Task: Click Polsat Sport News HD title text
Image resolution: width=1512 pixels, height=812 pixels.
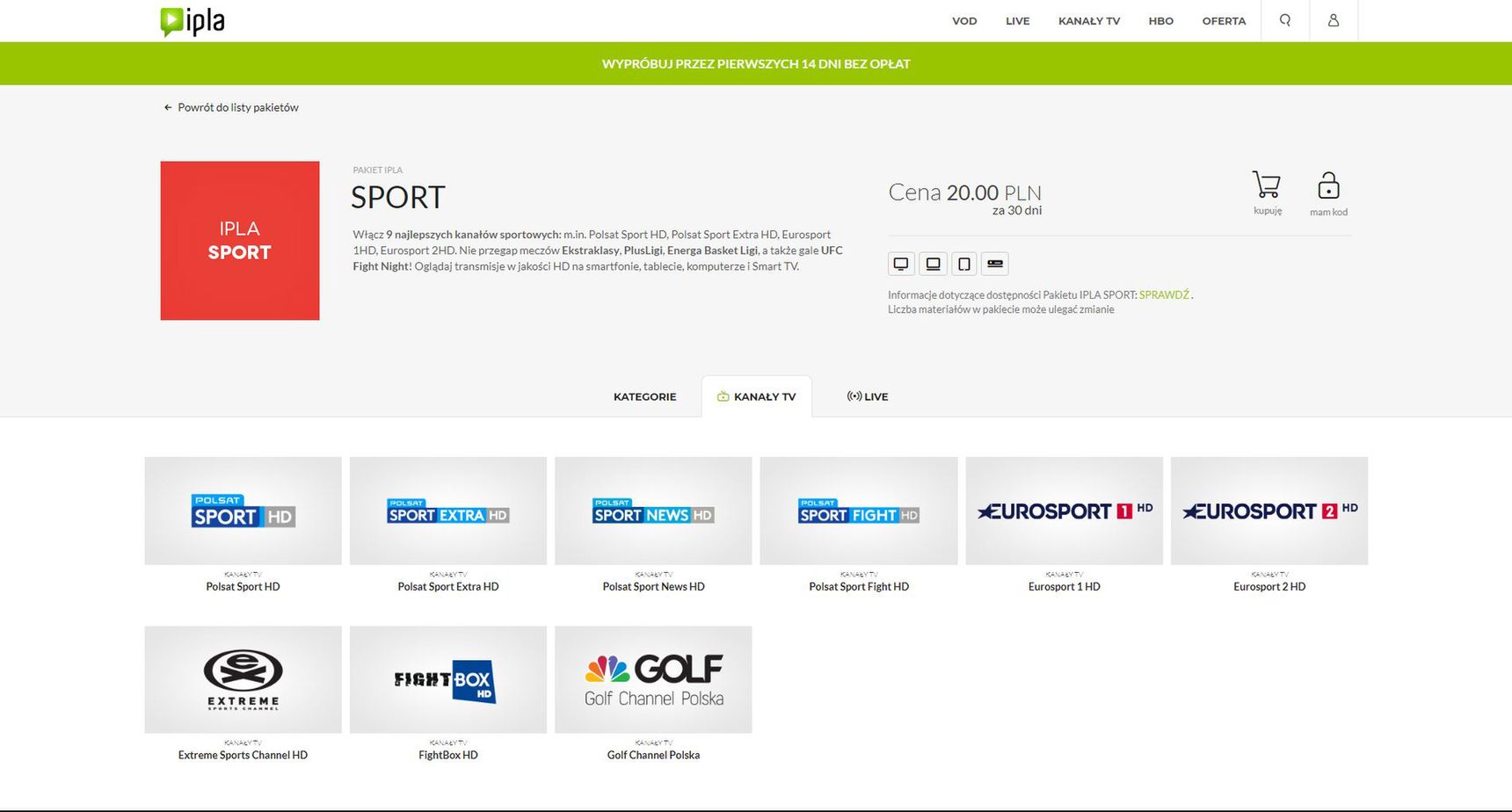Action: tap(653, 586)
